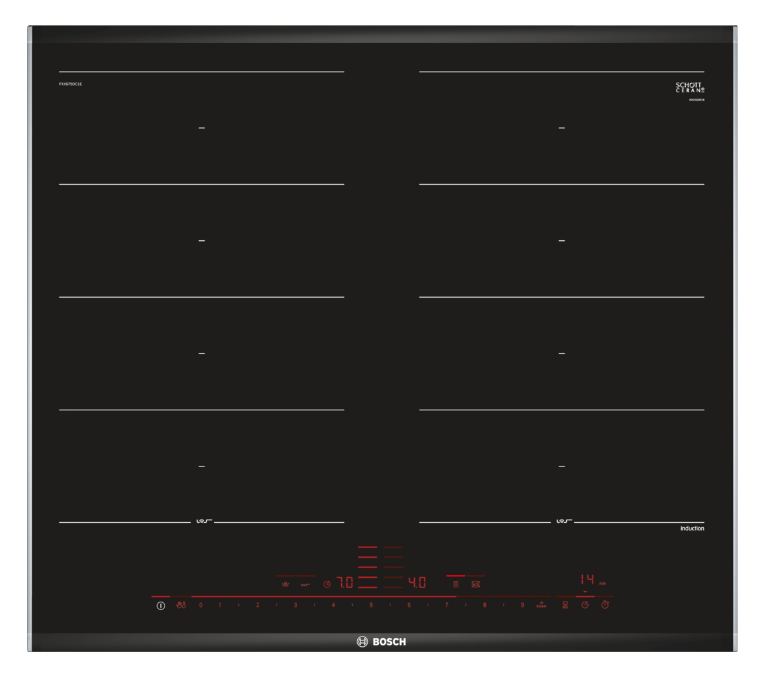Open the 14 min timer display
This screenshot has width=758, height=681.
click(586, 580)
